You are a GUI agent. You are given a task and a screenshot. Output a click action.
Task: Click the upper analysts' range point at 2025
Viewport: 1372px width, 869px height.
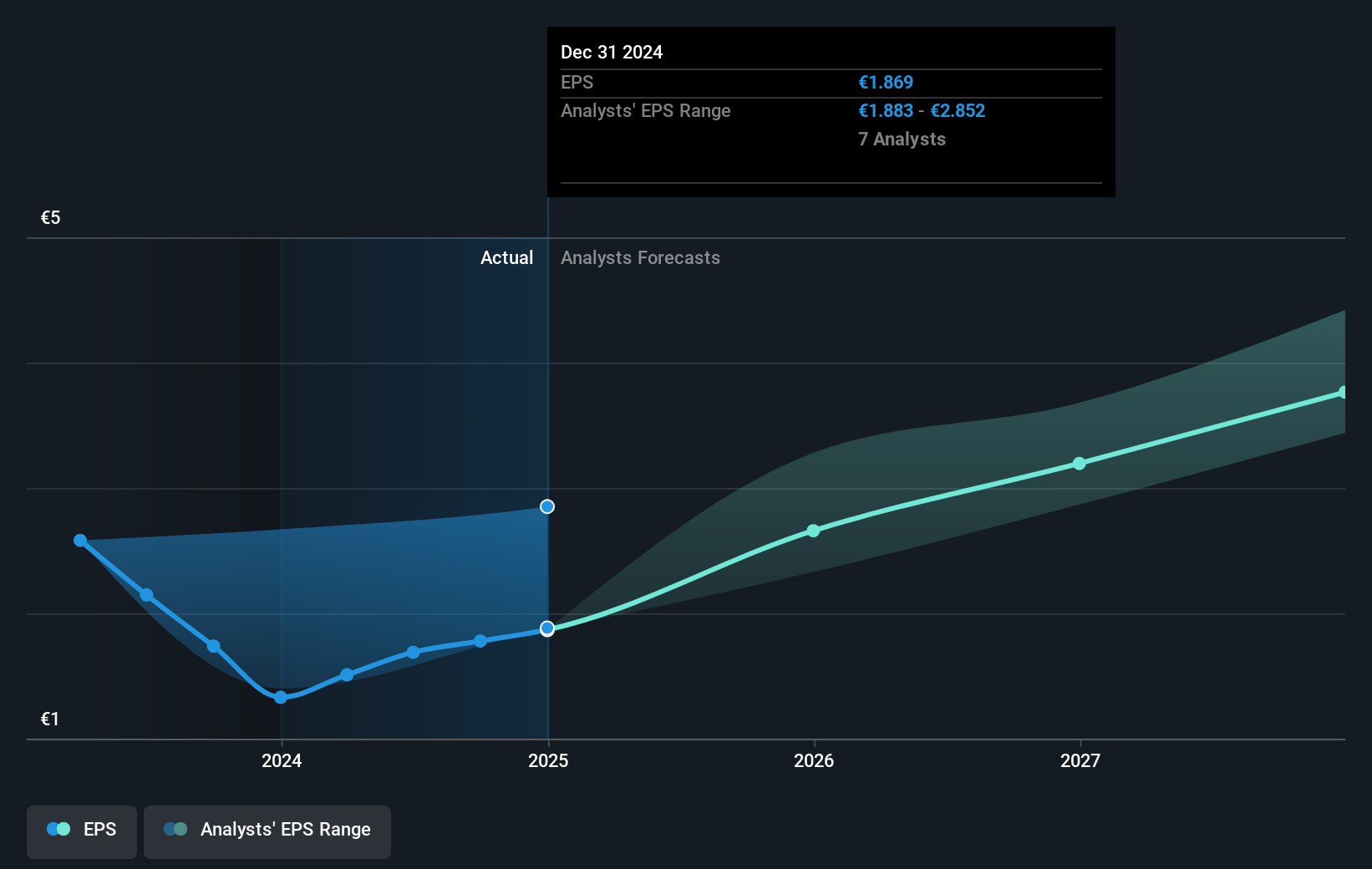point(547,506)
